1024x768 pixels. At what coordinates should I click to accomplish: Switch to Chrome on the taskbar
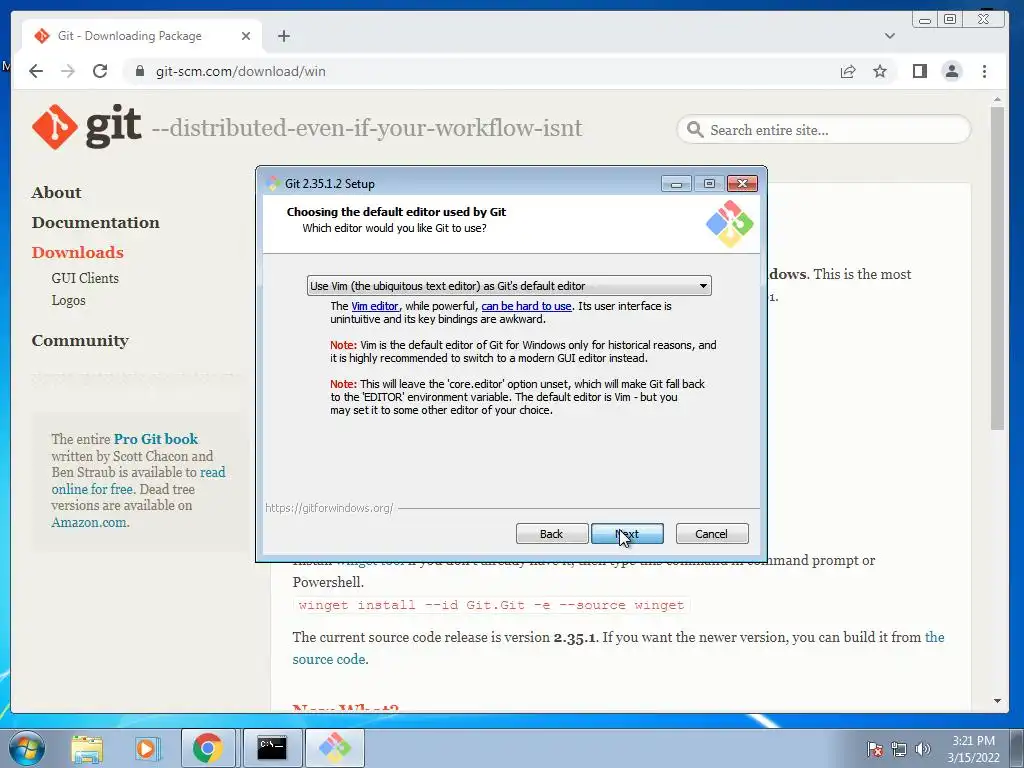pos(208,748)
